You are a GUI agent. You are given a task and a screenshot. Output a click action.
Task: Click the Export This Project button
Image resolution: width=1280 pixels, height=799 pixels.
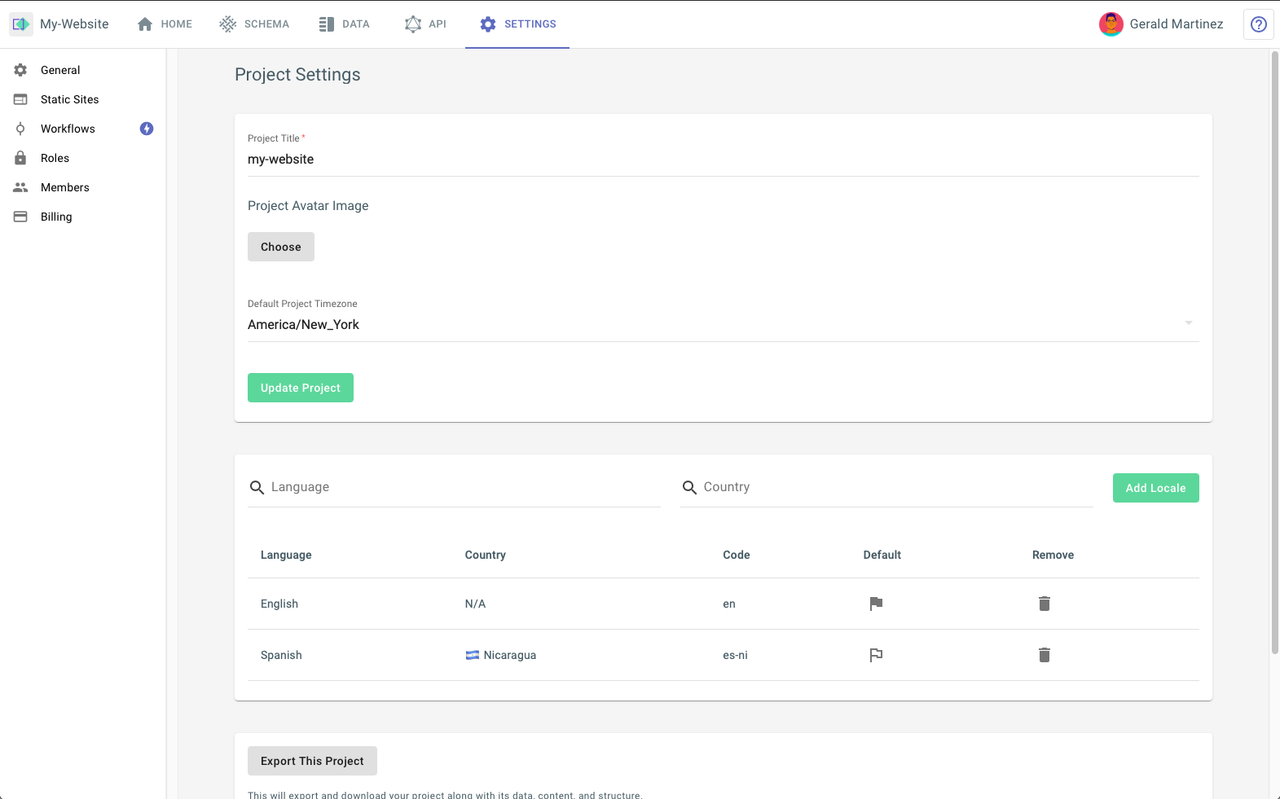point(312,761)
